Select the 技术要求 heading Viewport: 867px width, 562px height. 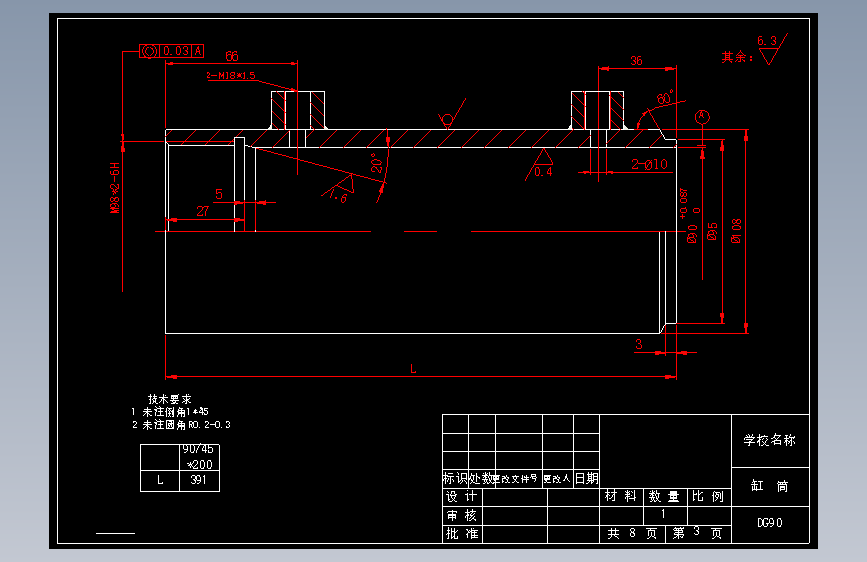169,399
